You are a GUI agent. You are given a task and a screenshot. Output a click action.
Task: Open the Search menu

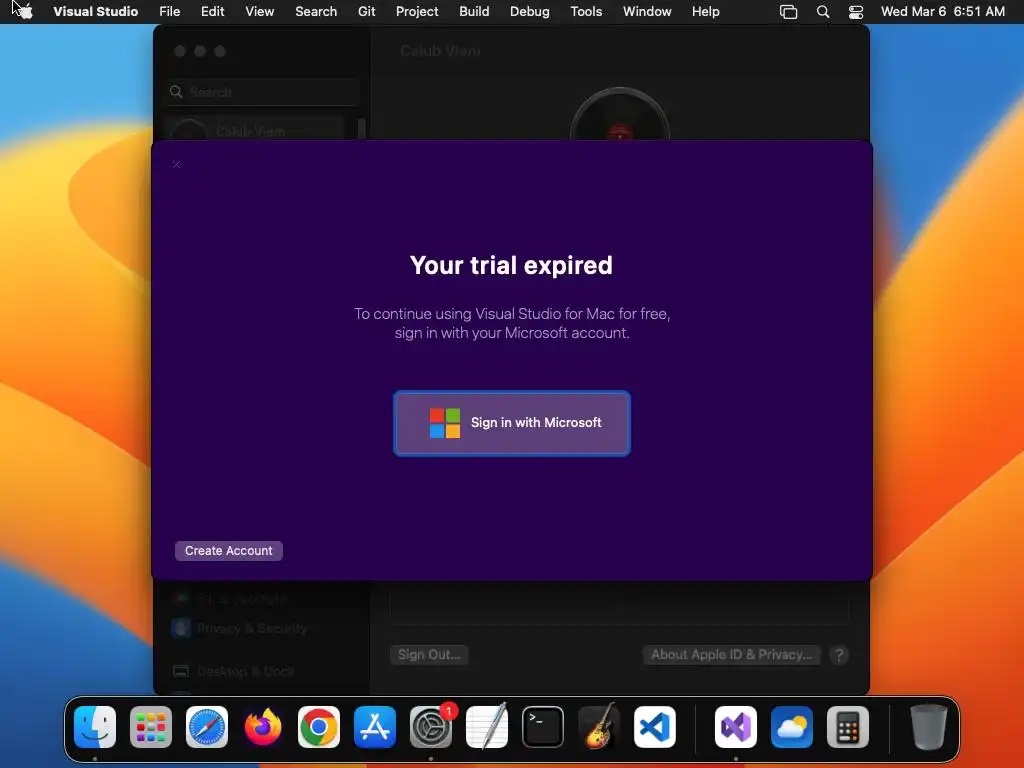316,11
